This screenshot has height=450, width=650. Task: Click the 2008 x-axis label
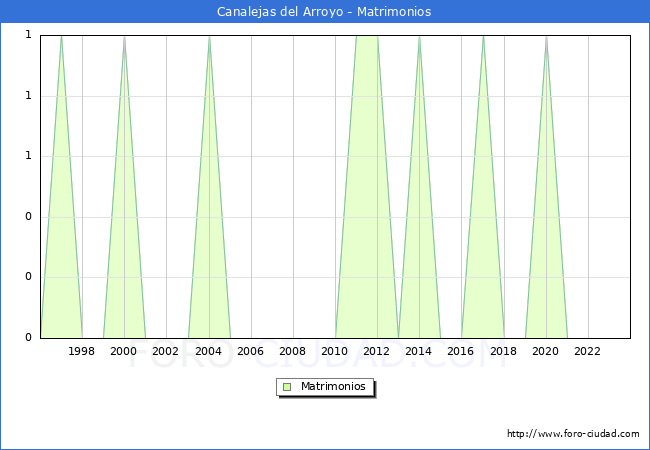point(293,351)
